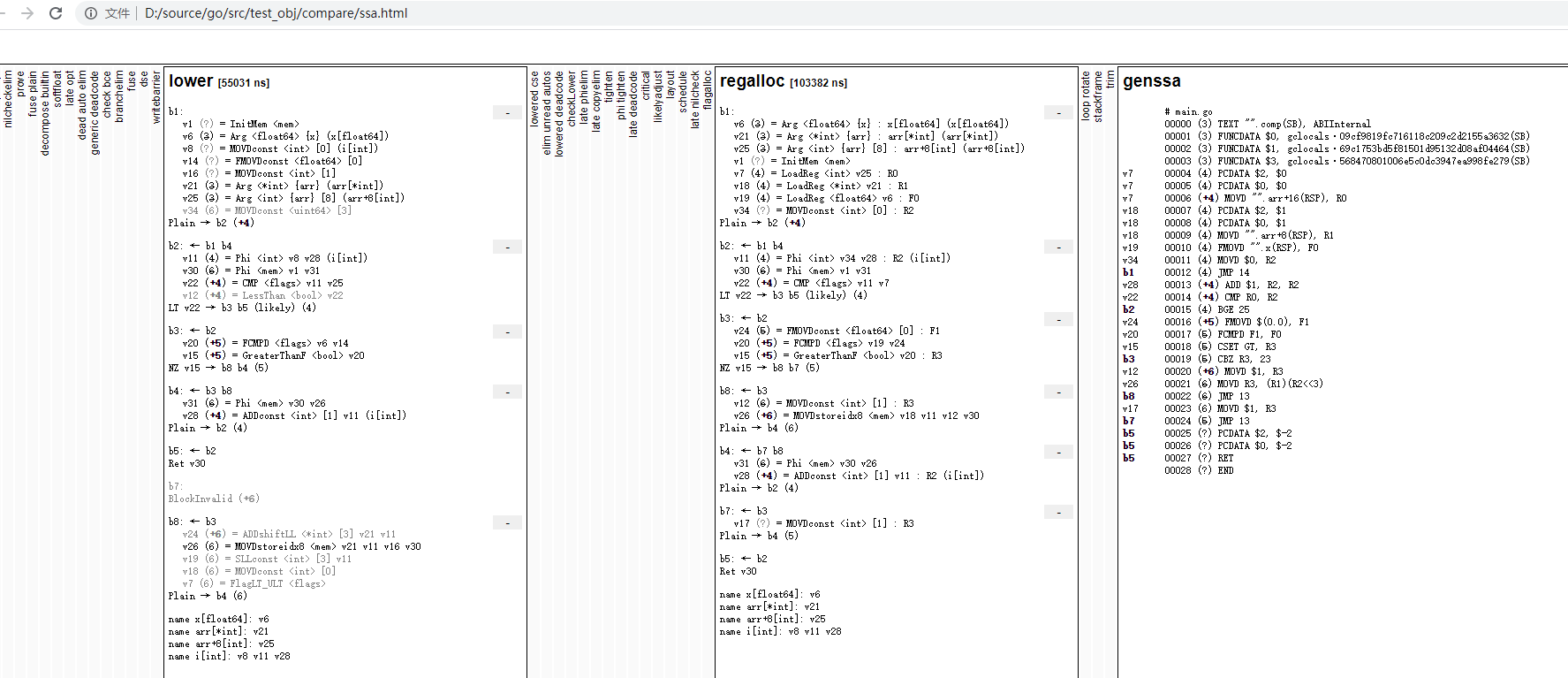Show the flagalloc pass column
The height and width of the screenshot is (678, 1568).
tap(708, 90)
